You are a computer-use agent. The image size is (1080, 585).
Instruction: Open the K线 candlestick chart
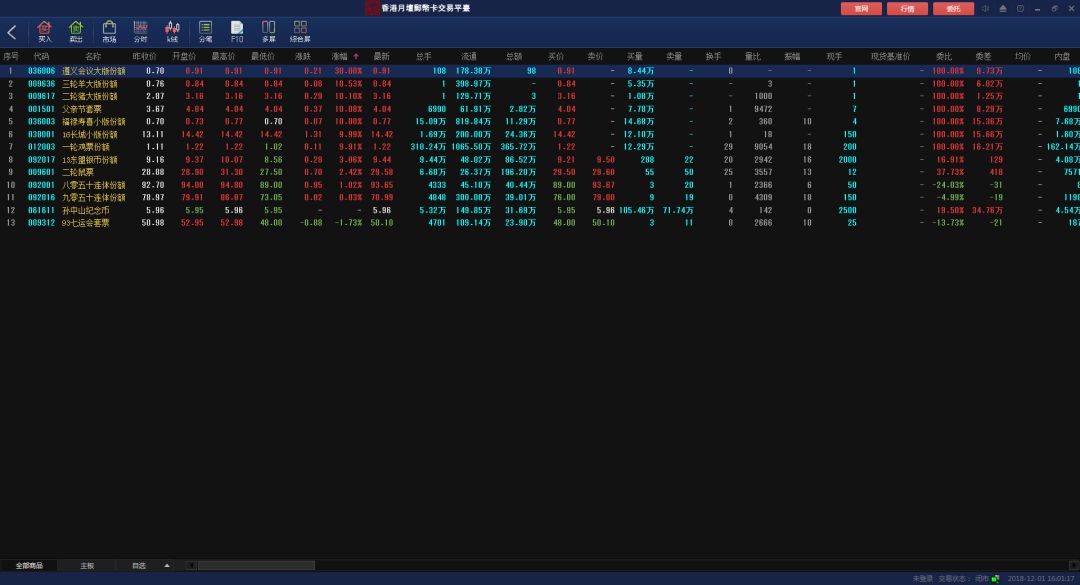click(172, 32)
